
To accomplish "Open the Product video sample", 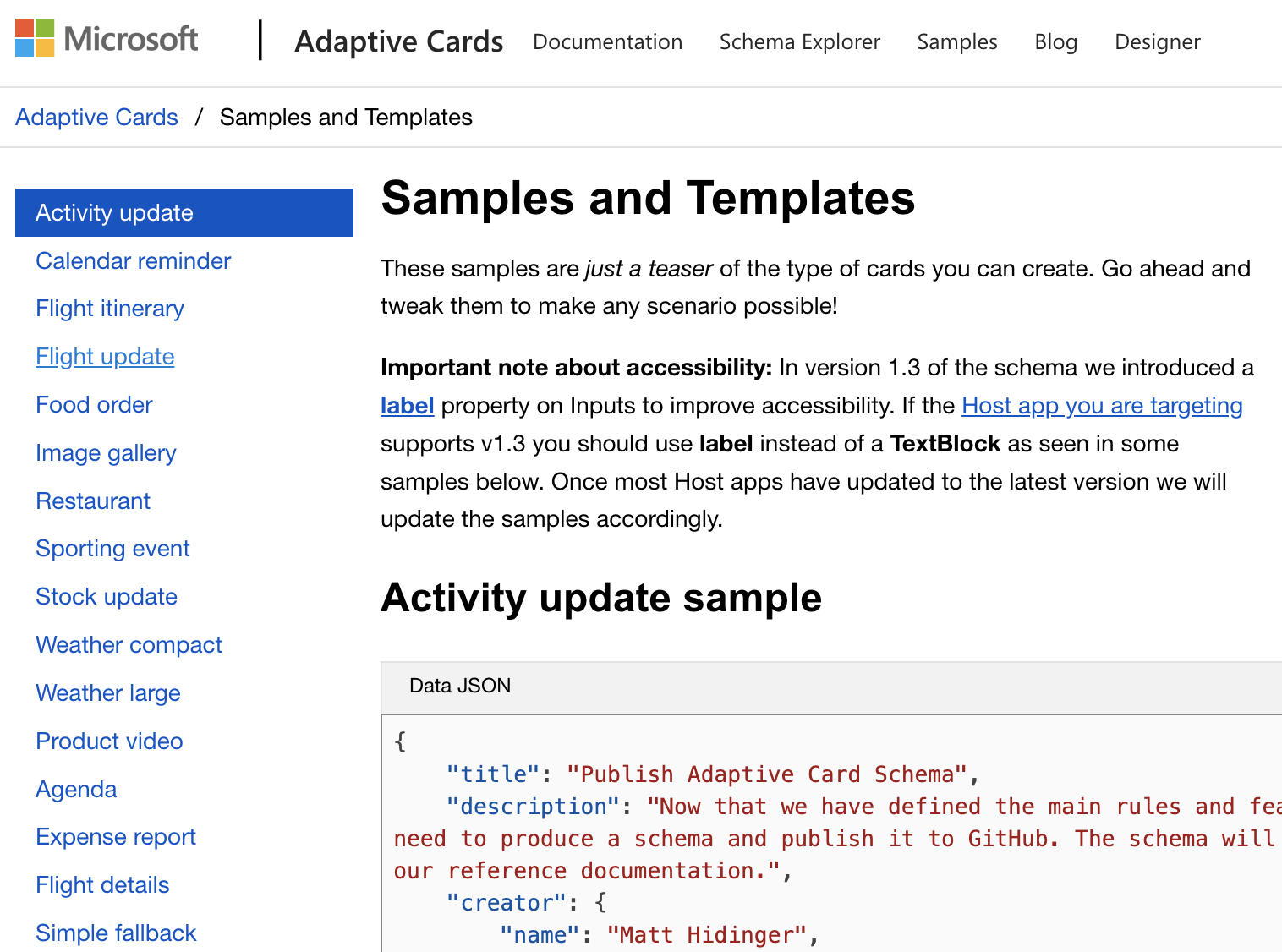I will [109, 741].
